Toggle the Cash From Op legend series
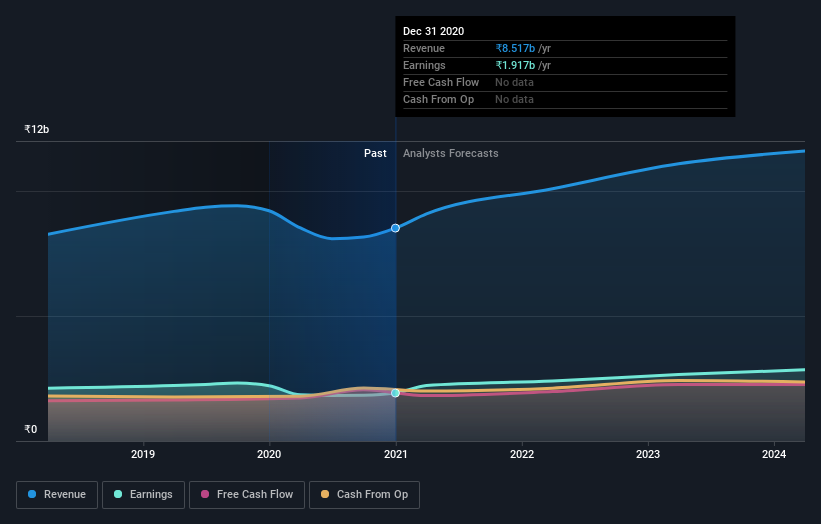 (364, 495)
